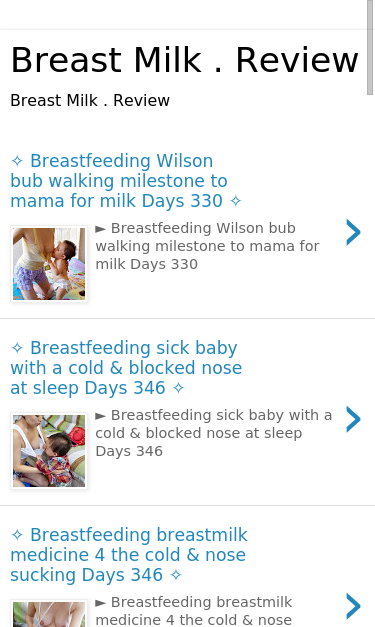
Task: Click the star after 'sucking Days 346' title
Action: pos(176,575)
